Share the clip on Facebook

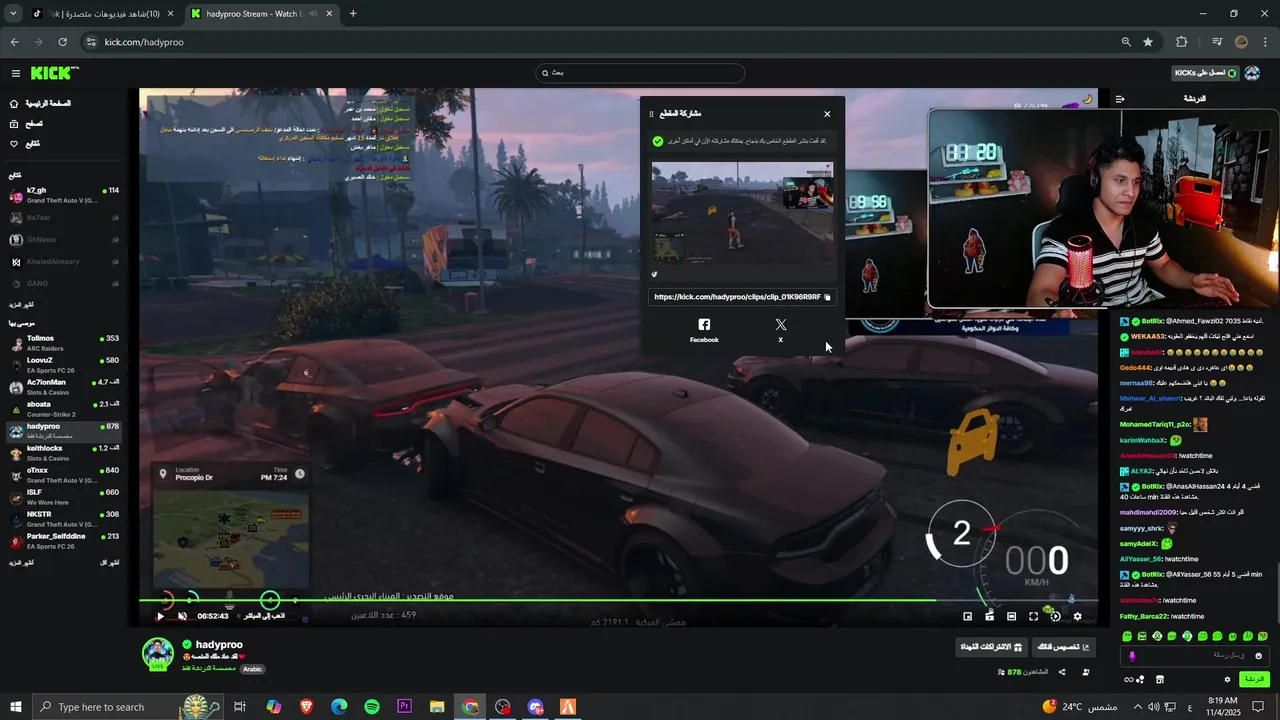coord(704,330)
